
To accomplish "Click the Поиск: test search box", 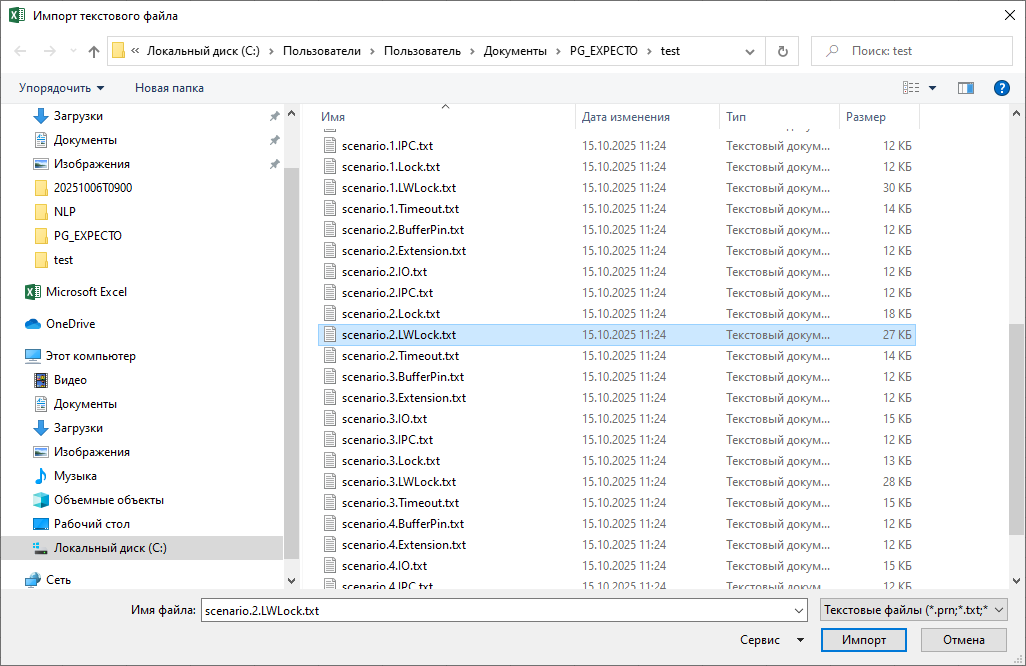I will 912,51.
